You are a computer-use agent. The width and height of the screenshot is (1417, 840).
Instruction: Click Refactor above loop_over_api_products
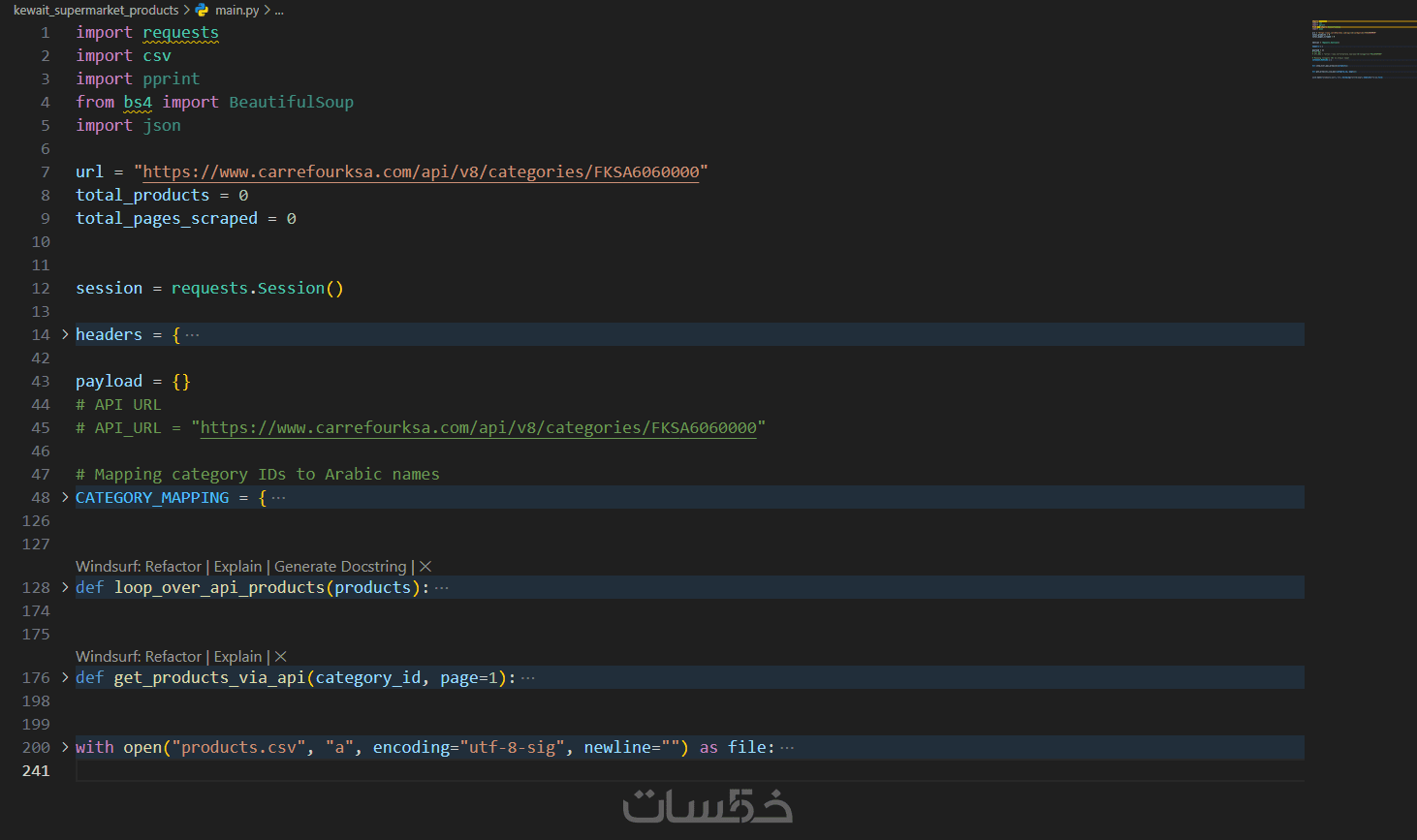173,567
